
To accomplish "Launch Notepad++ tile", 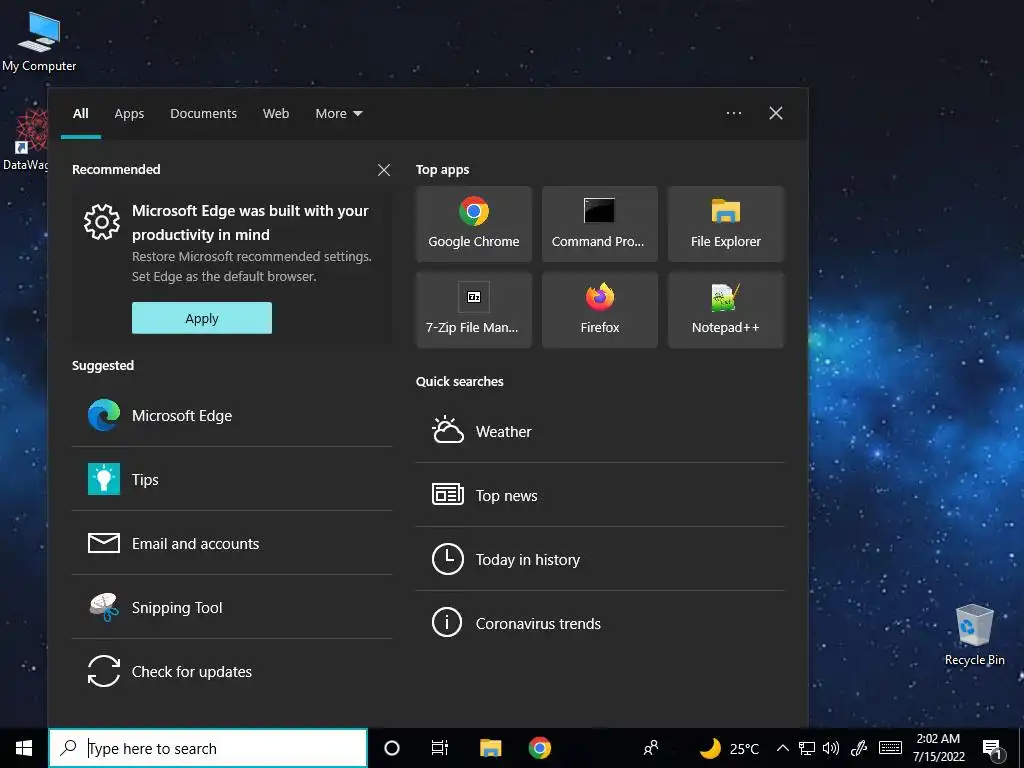I will click(x=726, y=310).
